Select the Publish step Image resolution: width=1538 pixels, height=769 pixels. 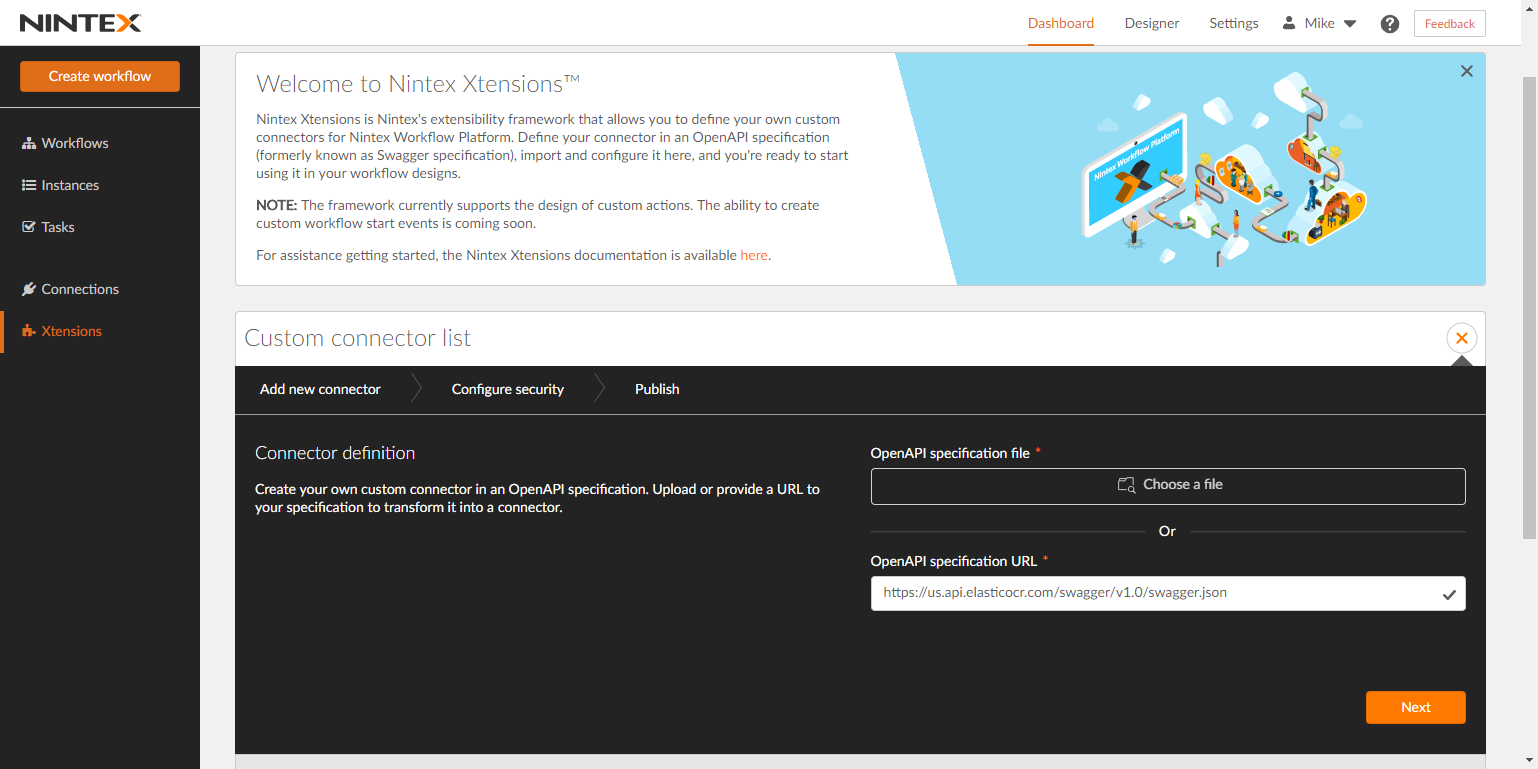point(657,389)
